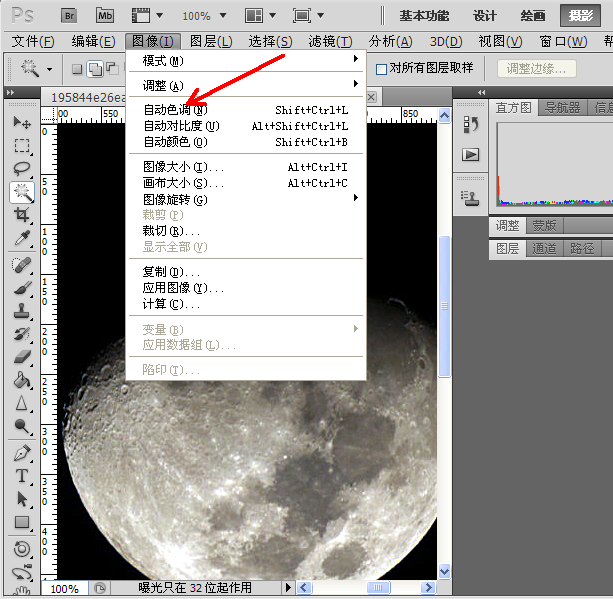Select the Type tool

coord(22,476)
